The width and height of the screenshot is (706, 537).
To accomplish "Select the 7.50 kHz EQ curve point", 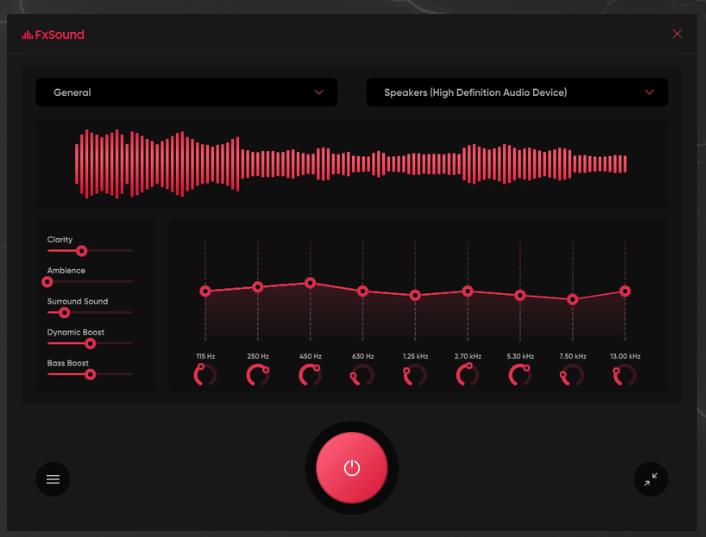I will 572,299.
